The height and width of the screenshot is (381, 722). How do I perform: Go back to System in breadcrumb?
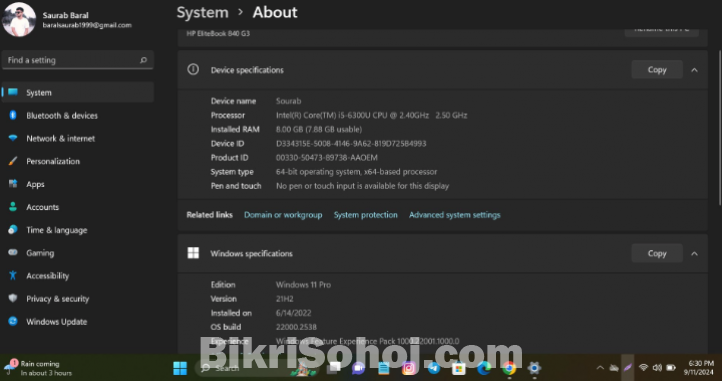[203, 12]
